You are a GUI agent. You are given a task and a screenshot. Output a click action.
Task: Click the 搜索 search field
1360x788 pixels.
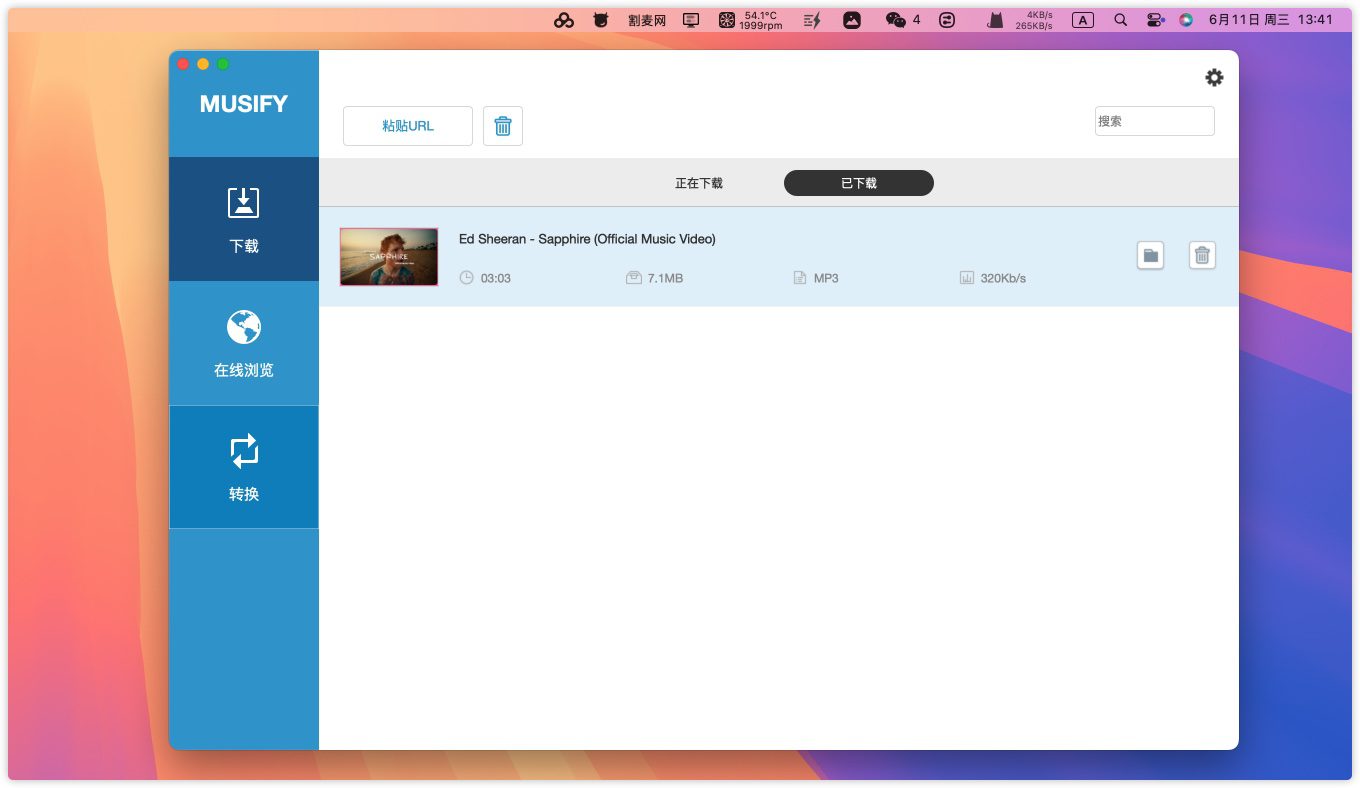1155,121
